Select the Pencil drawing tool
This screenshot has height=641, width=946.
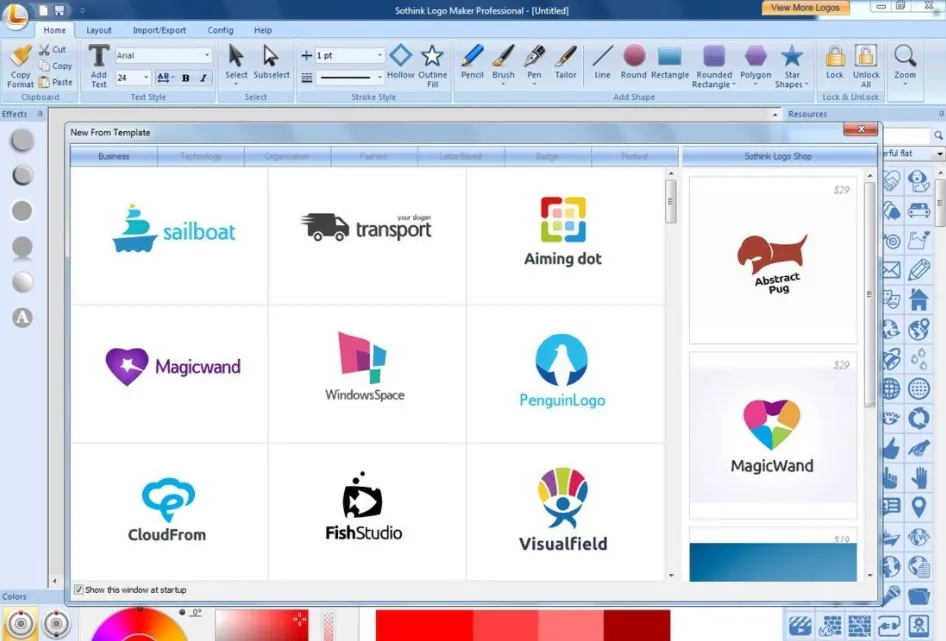pos(472,62)
